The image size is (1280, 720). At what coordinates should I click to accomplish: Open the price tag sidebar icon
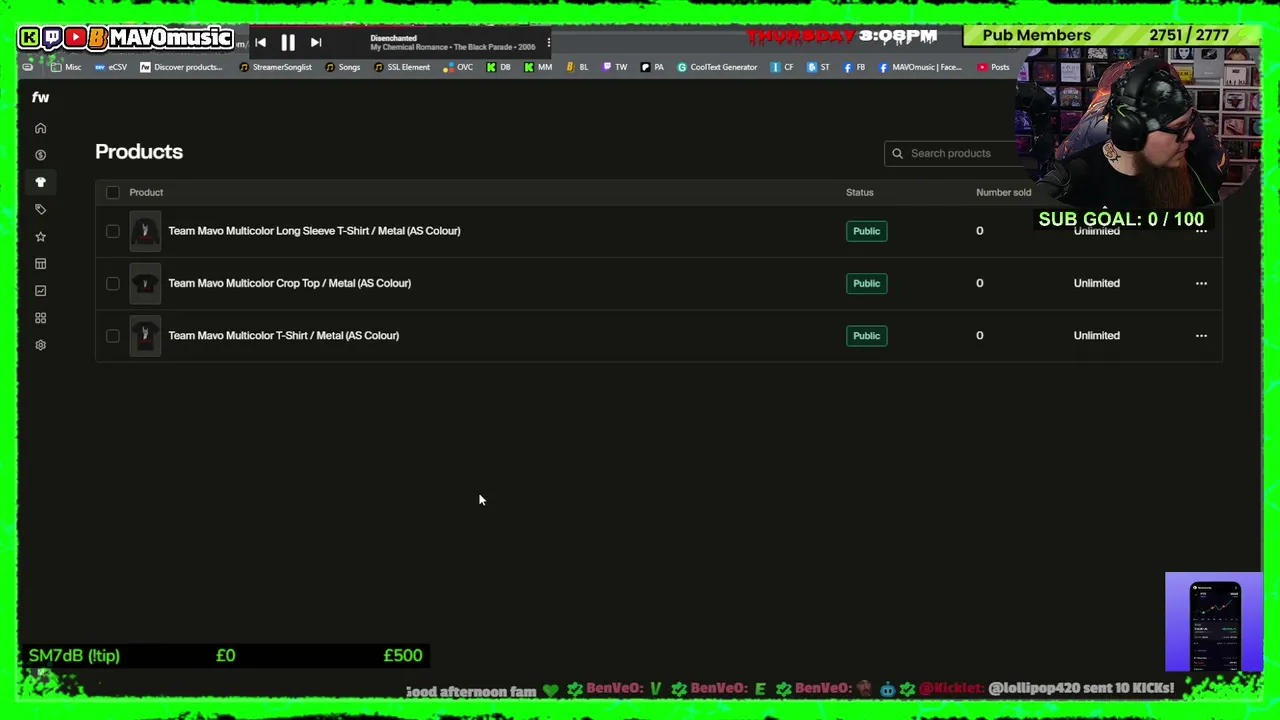pos(40,209)
